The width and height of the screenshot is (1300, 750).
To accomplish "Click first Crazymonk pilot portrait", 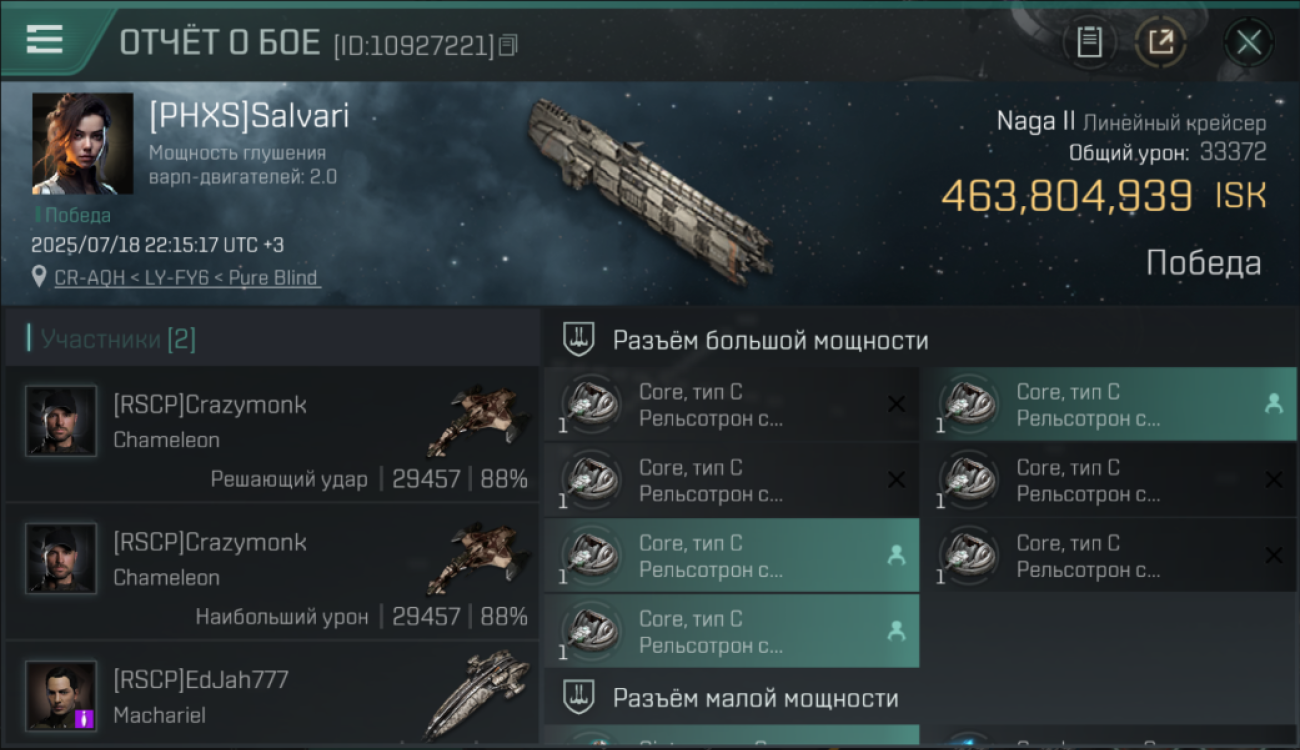I will [61, 421].
